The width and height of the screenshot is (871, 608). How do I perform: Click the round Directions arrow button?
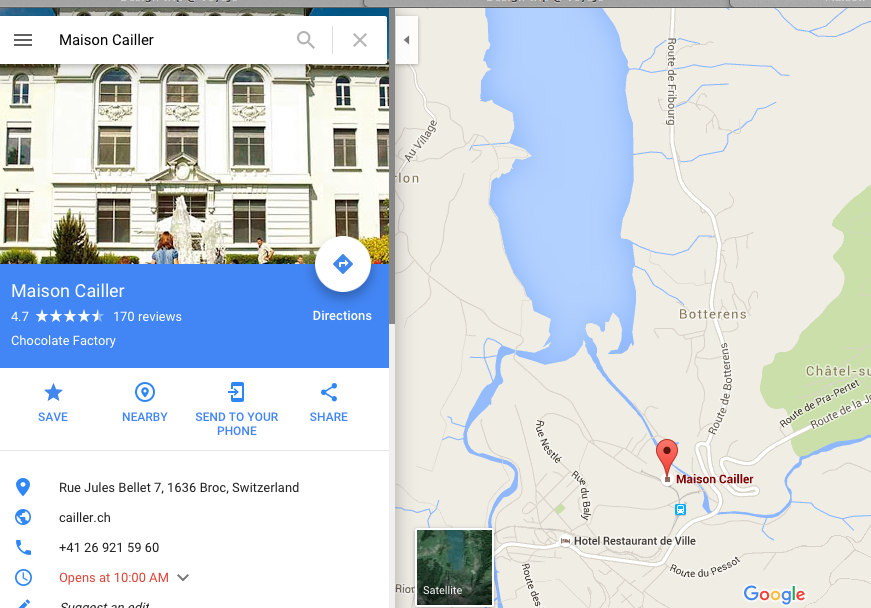point(343,264)
